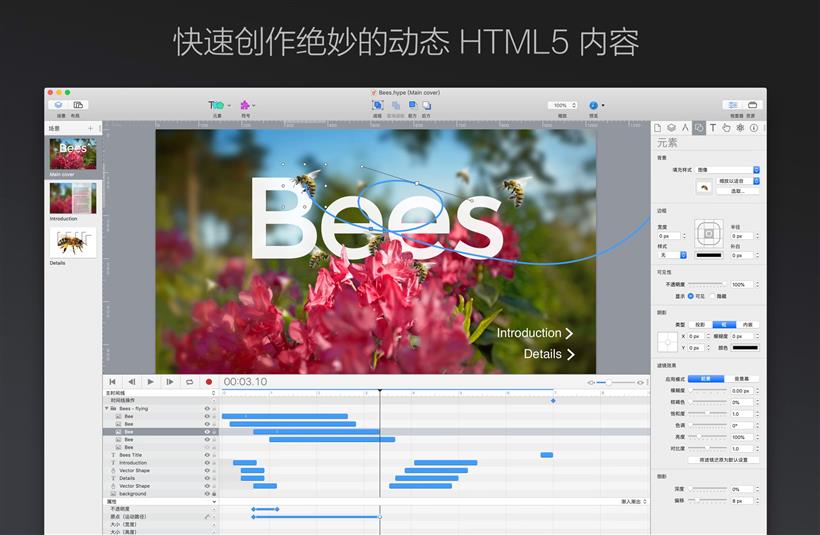
Task: Click the purple Symbols toolbar icon
Action: point(245,105)
